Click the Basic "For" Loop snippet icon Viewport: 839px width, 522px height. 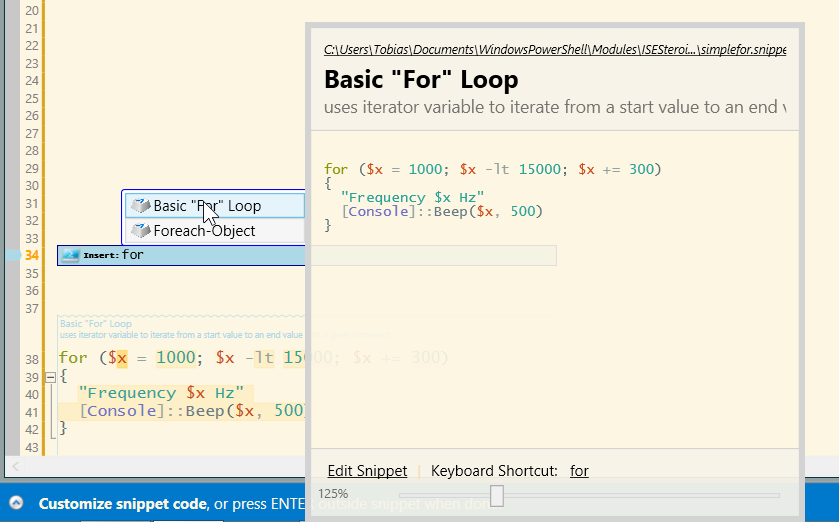click(x=140, y=206)
